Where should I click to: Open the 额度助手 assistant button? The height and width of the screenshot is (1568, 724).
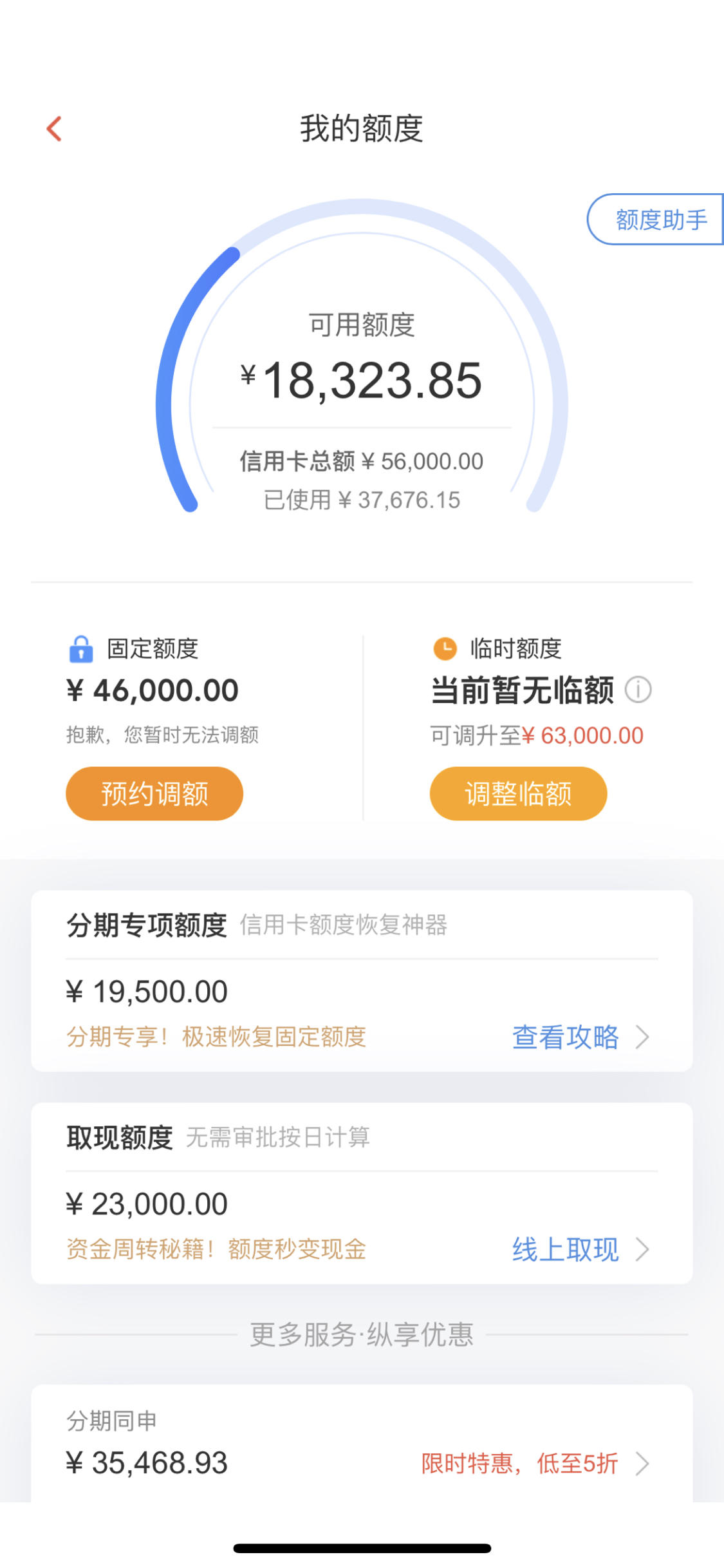[x=655, y=220]
